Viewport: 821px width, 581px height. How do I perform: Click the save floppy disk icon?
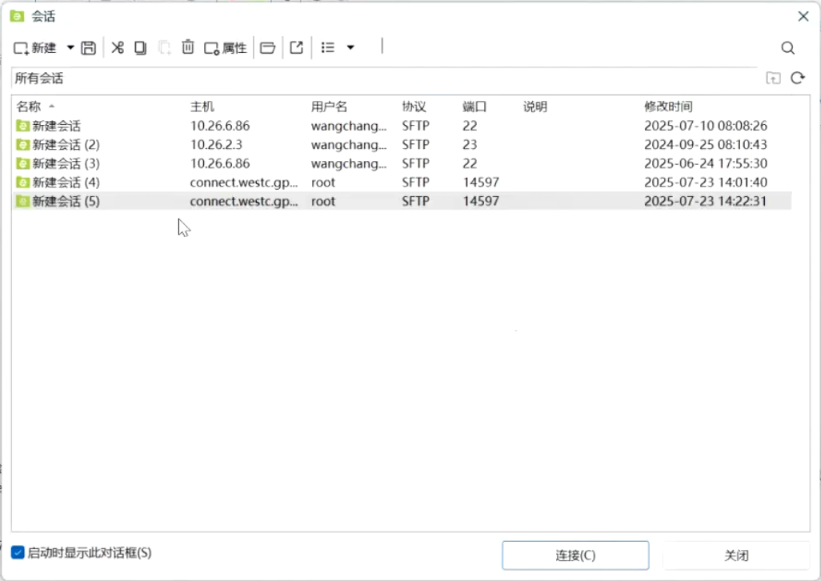(x=88, y=48)
